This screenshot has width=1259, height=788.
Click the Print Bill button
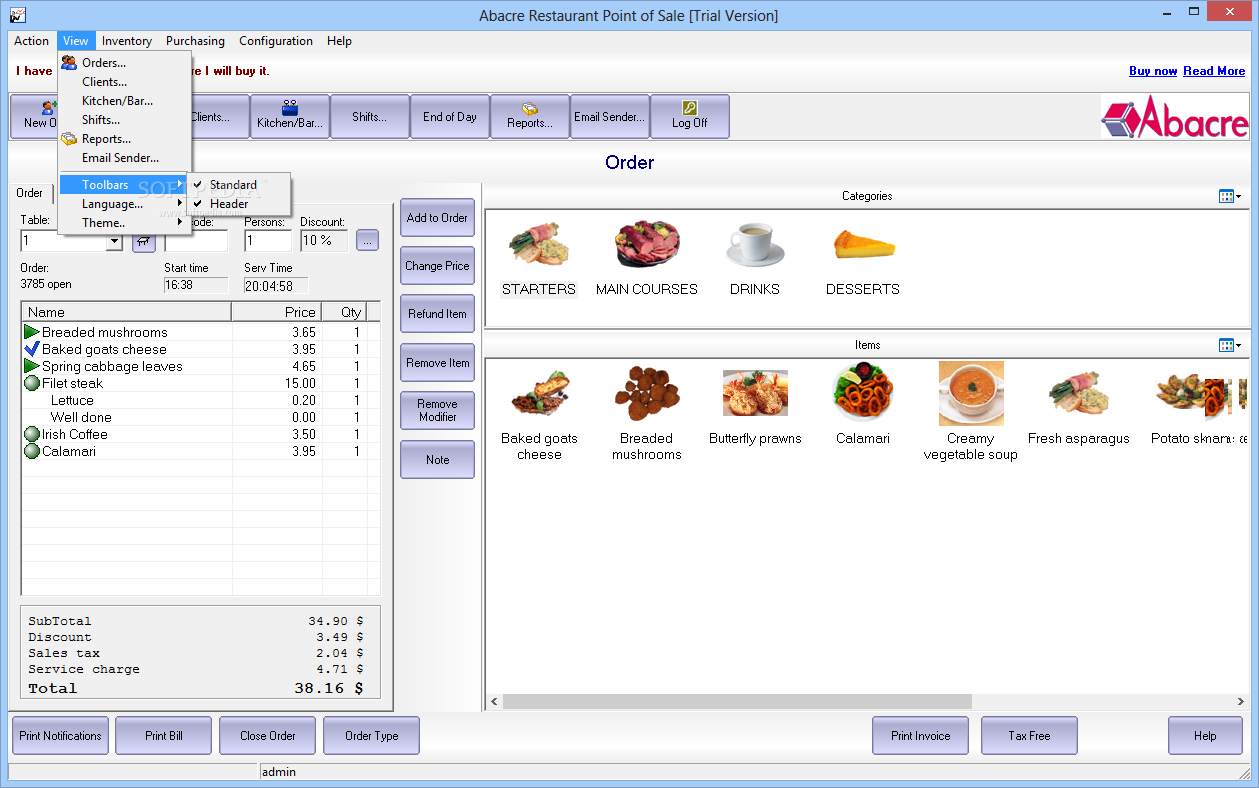click(164, 736)
